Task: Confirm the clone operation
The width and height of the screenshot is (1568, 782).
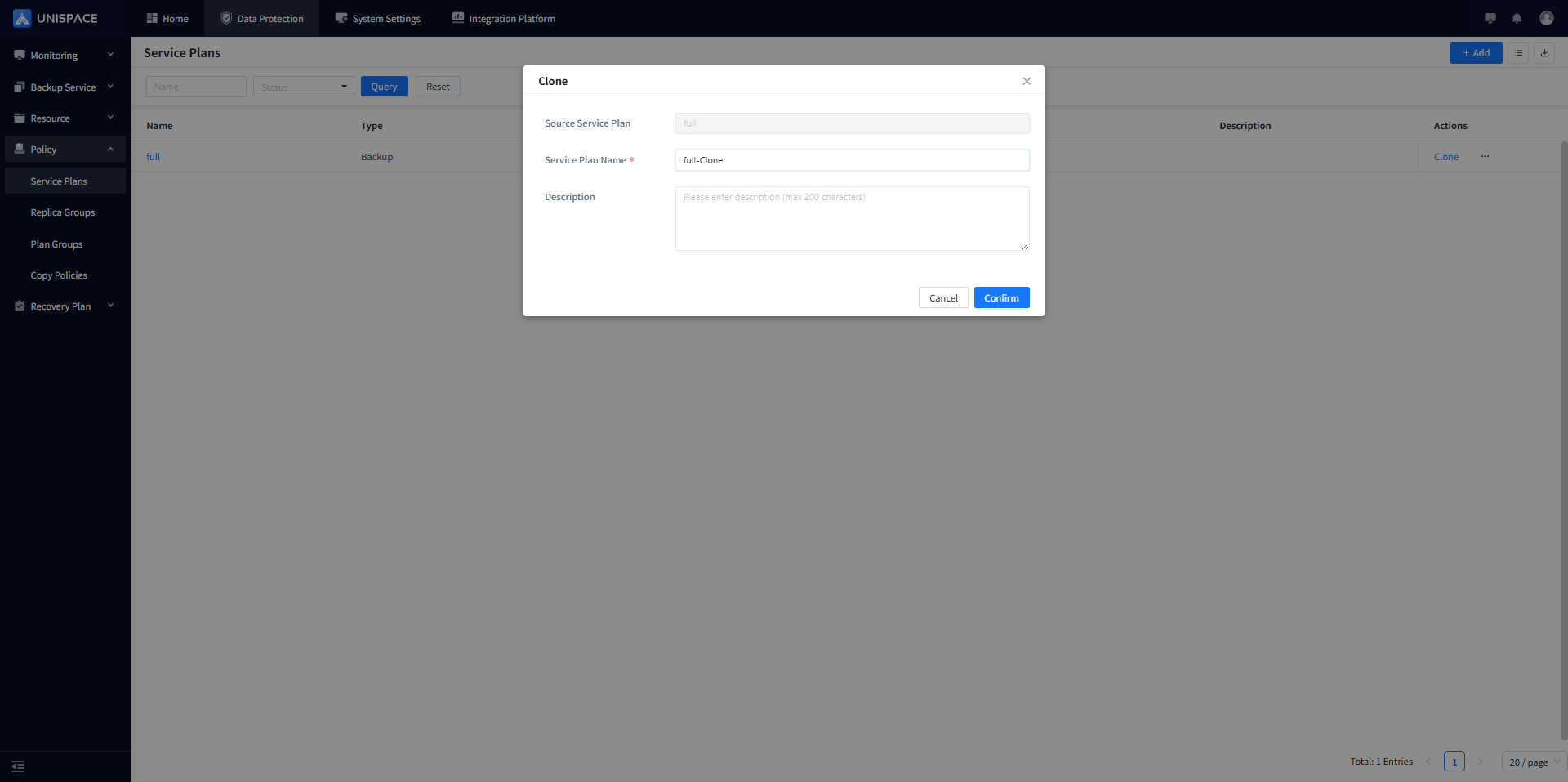Action: click(1001, 297)
